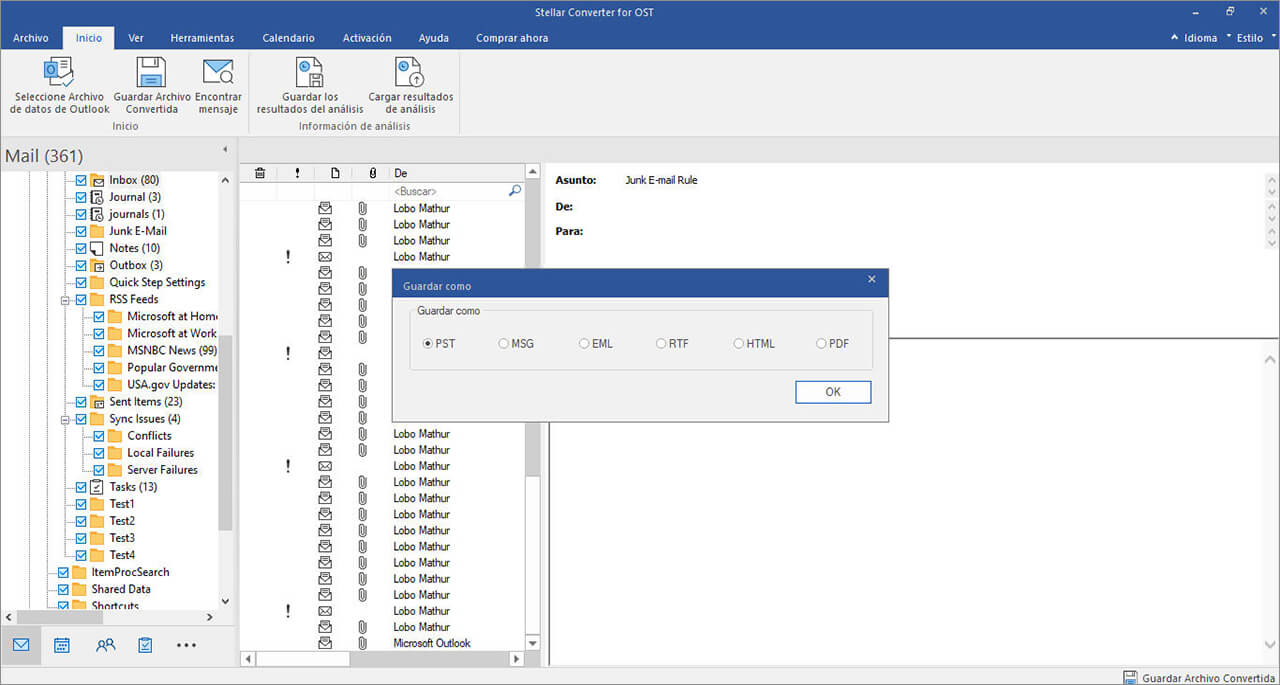Select the Conflicts folder
1280x685 pixels.
point(149,436)
